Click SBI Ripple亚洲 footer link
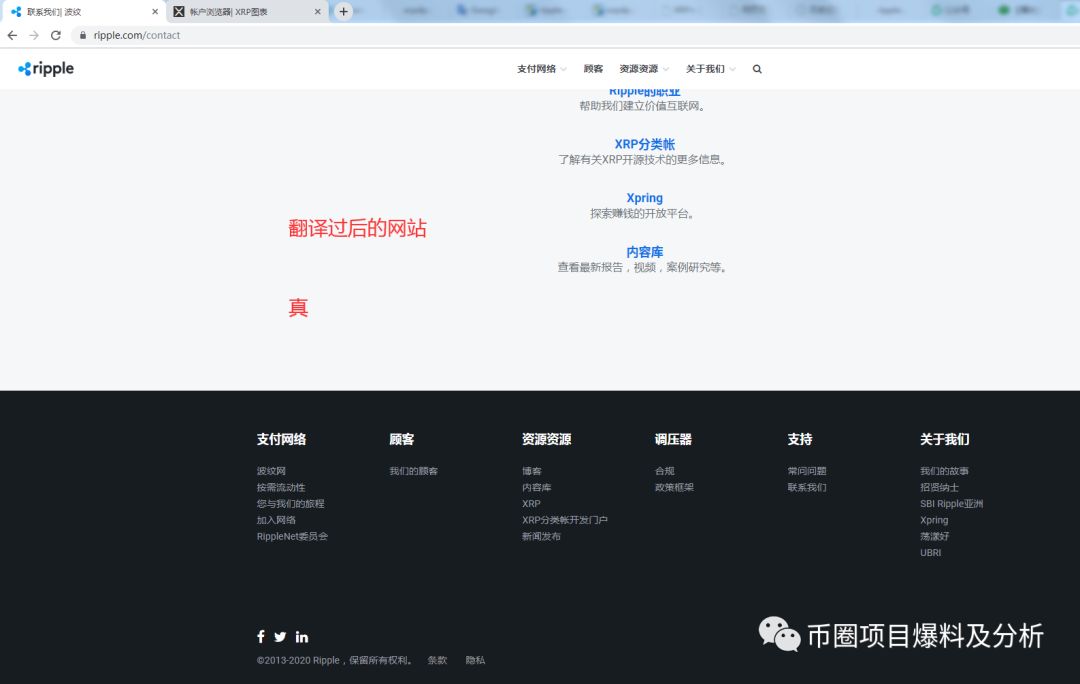 952,504
